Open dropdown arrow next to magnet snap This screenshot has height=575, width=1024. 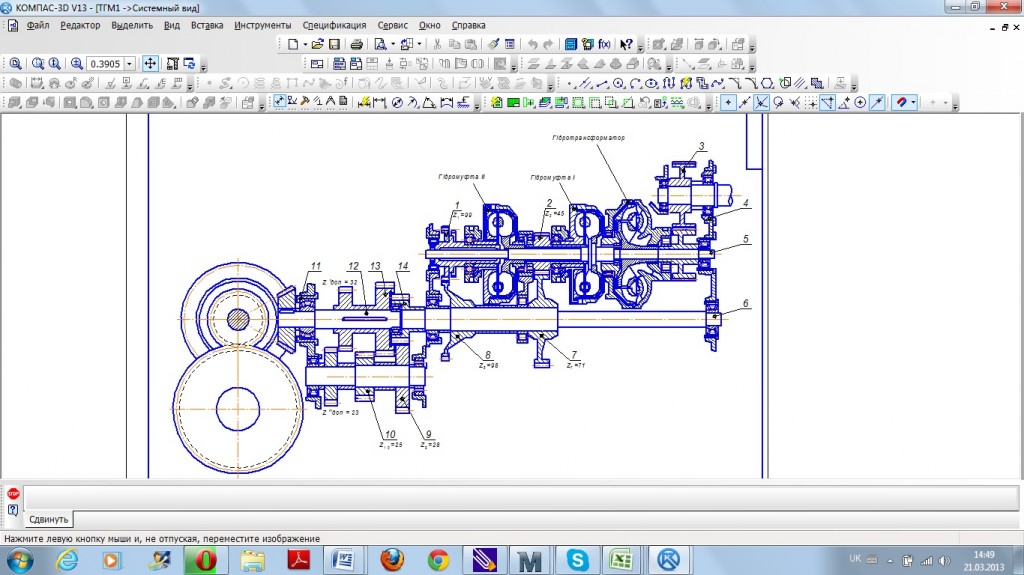914,103
